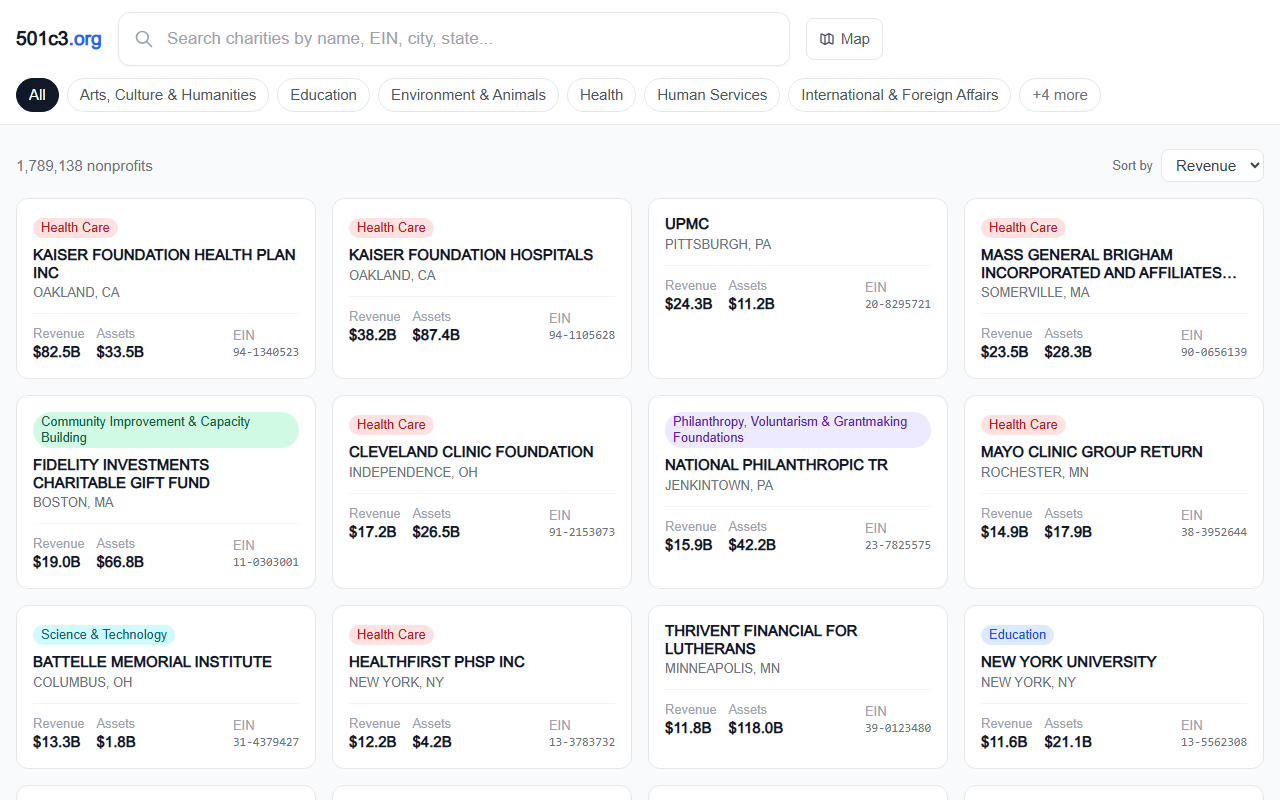
Task: Open Mass General Brigham Incorporated title
Action: coord(1109,264)
